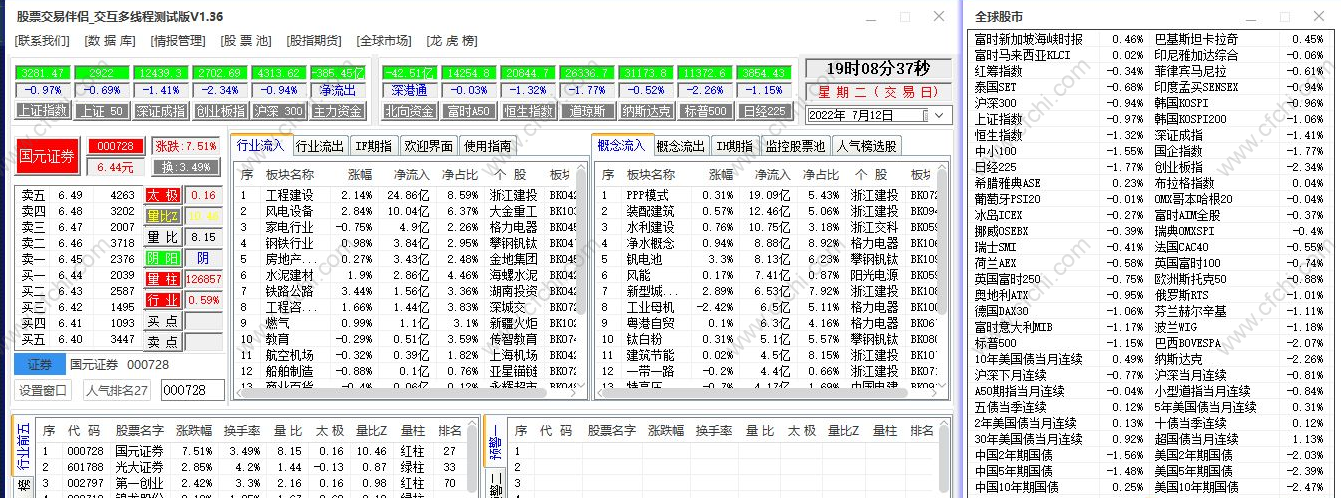Click the 纳斯达克 button
Viewport: 1341px width, 498px height.
(645, 111)
